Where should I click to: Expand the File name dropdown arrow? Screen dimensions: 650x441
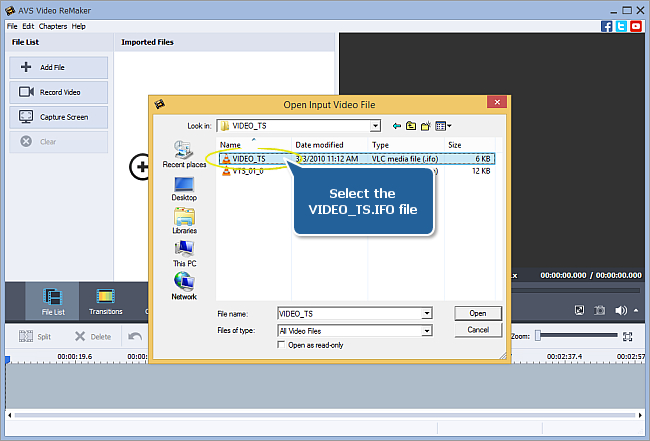click(x=427, y=313)
